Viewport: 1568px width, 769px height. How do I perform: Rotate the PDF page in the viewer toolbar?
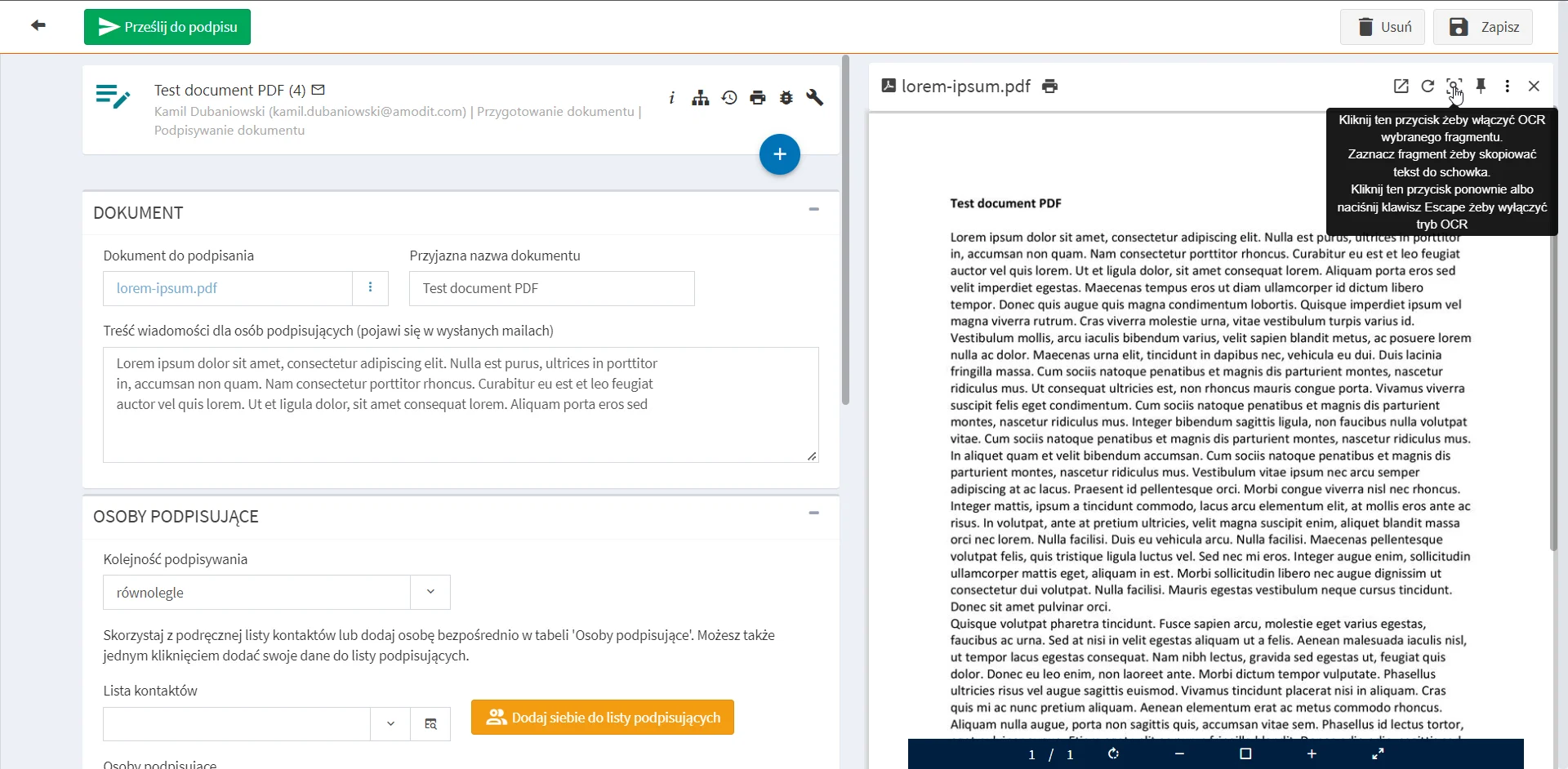(1113, 754)
